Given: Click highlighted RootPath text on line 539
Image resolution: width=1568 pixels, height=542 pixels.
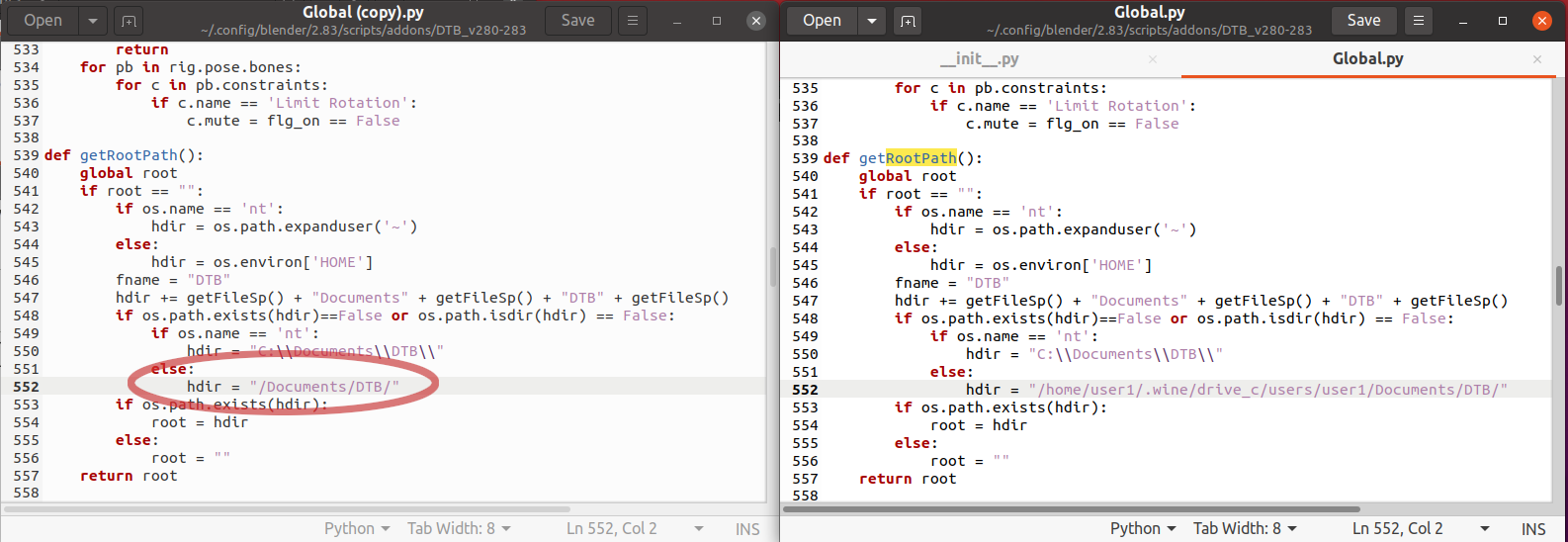Looking at the screenshot, I should (x=920, y=158).
